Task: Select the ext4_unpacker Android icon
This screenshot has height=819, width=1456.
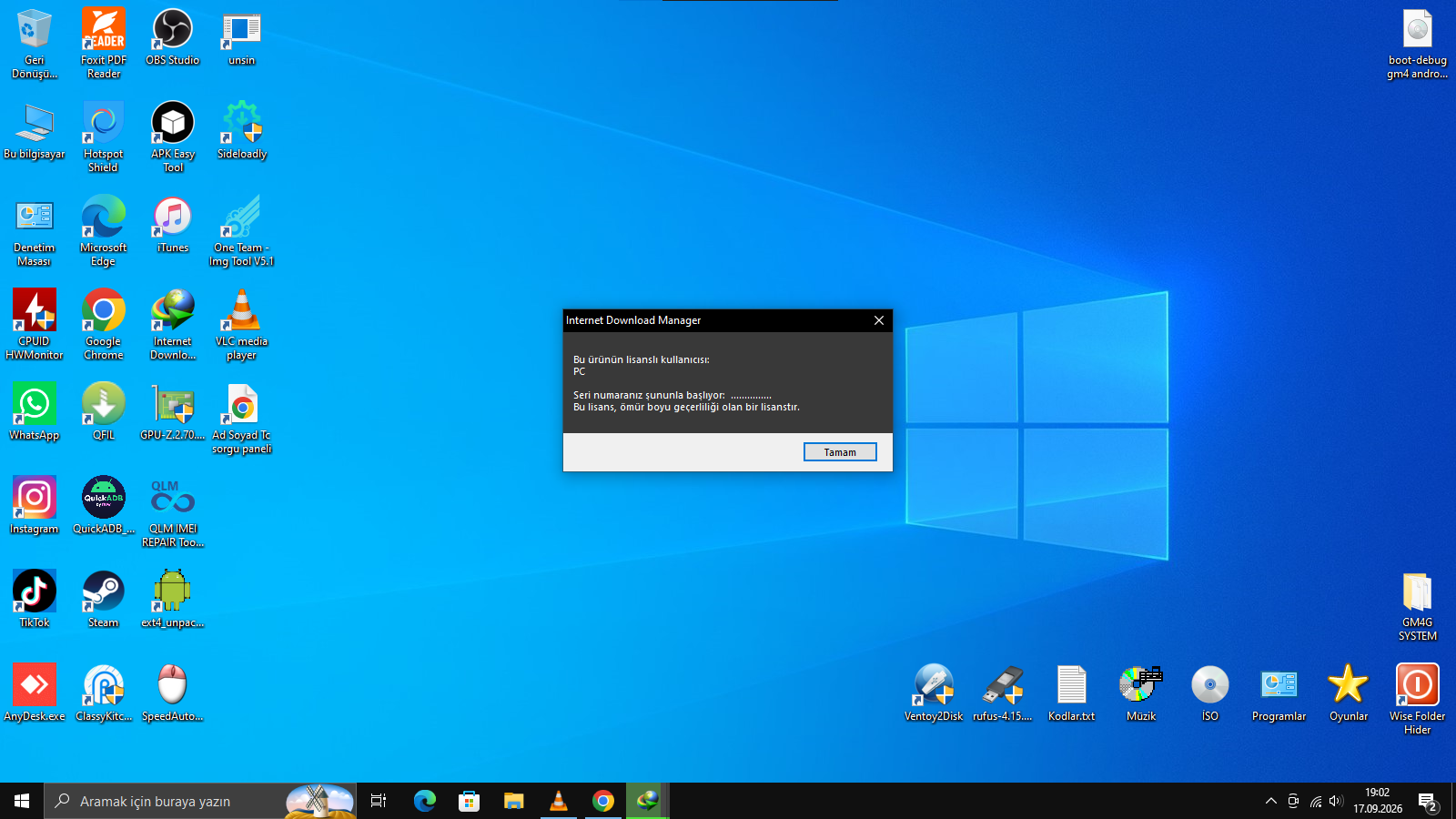Action: click(x=173, y=600)
